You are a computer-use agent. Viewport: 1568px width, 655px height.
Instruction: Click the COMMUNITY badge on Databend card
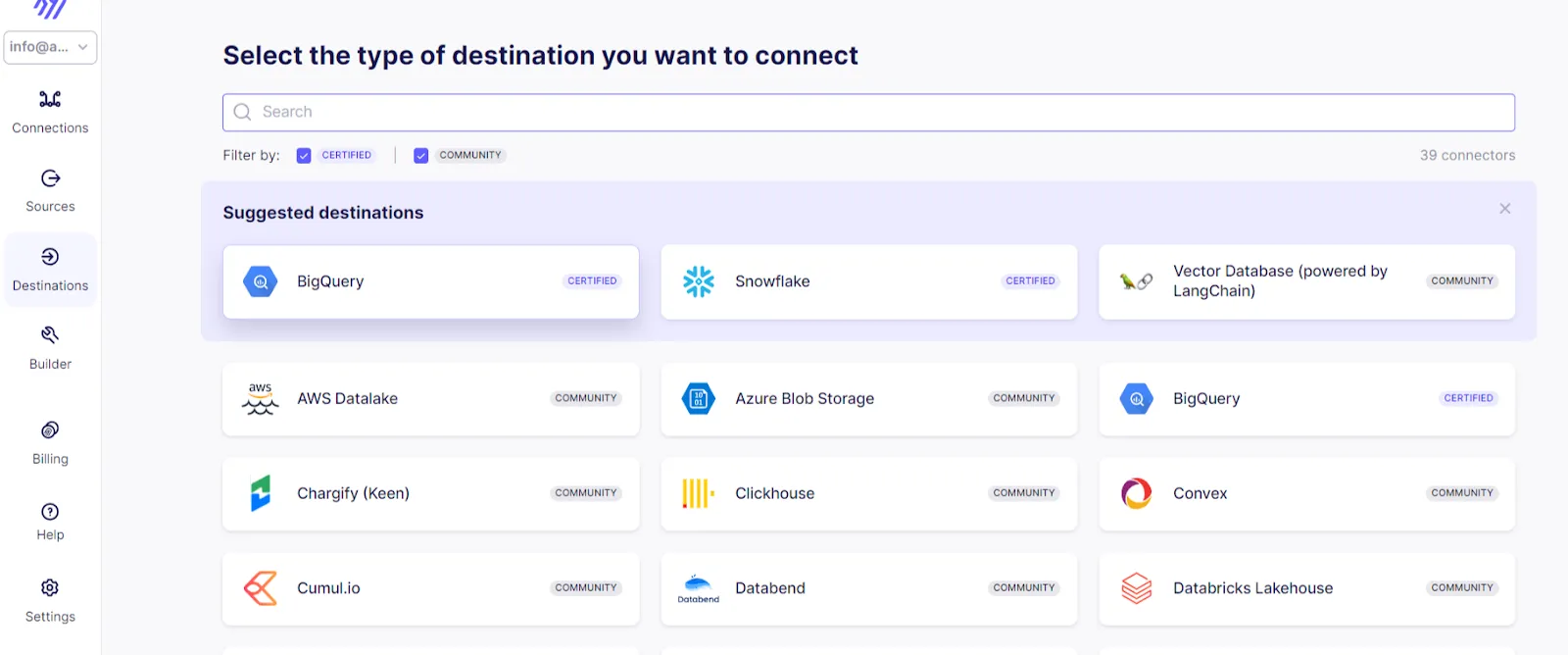1024,588
